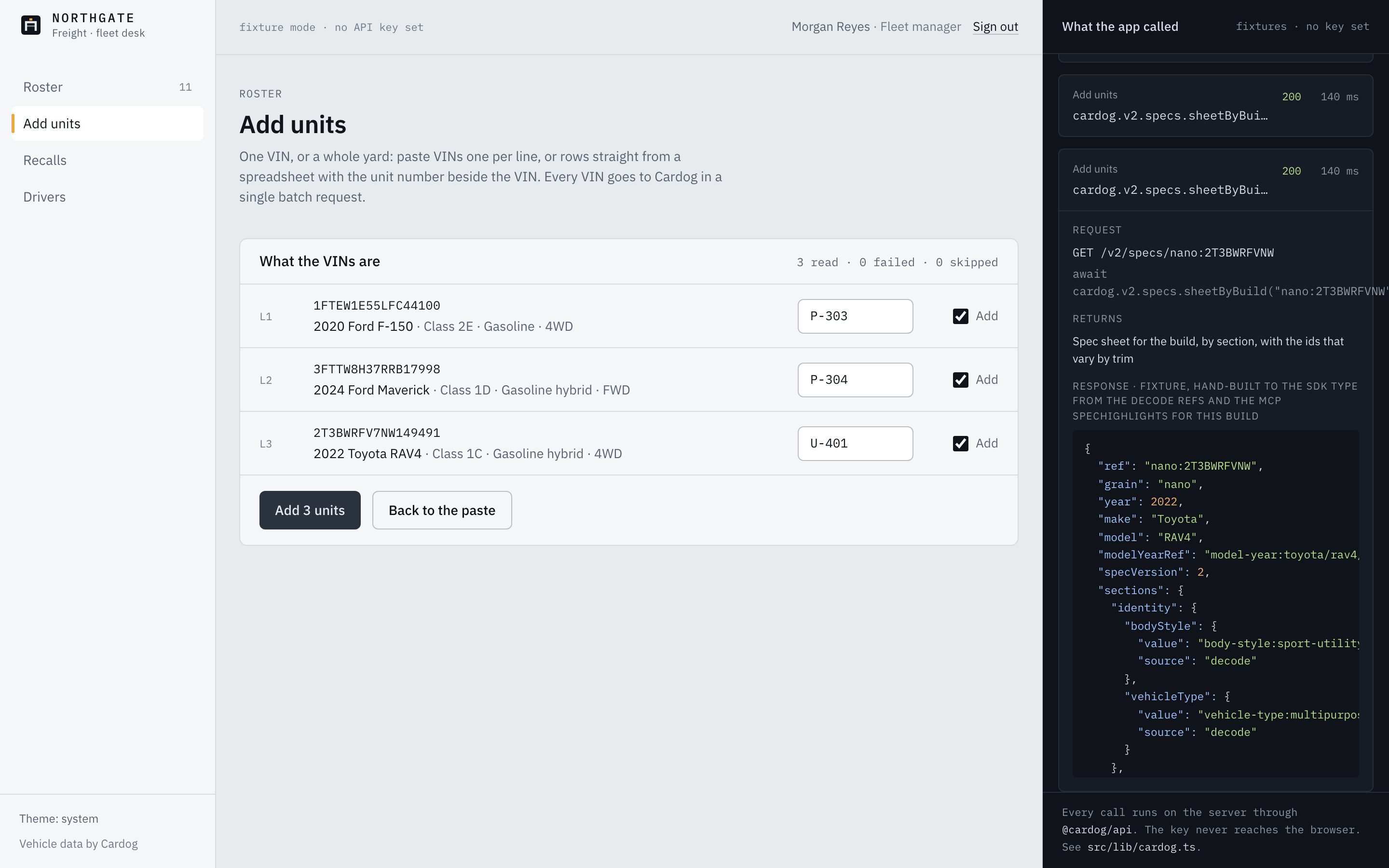Edit unit number field P-304
Screen dimensions: 1389x868
point(855,380)
